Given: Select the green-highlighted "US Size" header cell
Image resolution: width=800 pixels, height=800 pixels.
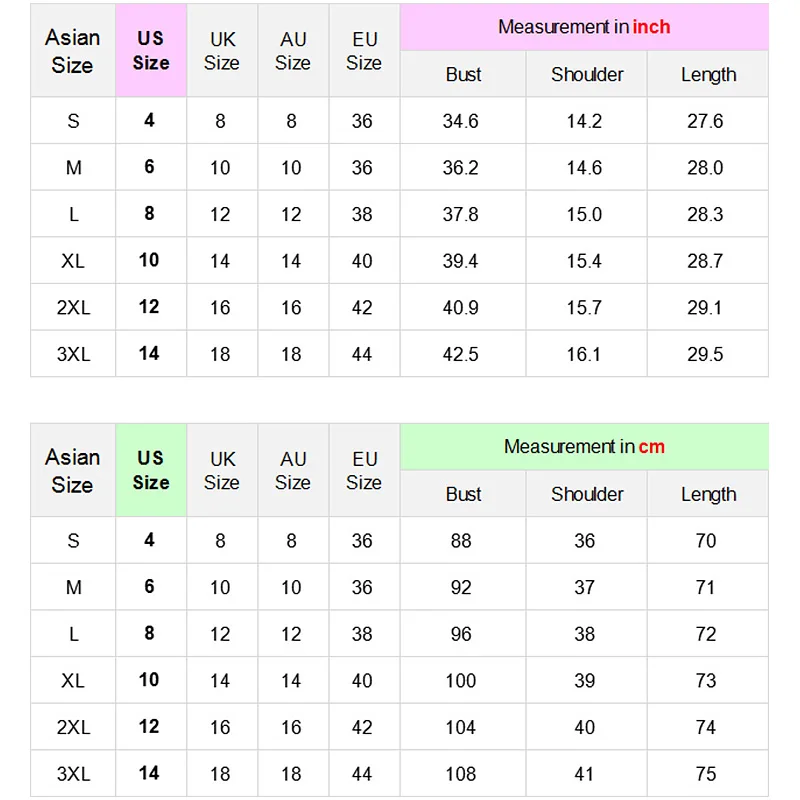Looking at the screenshot, I should click(x=151, y=470).
